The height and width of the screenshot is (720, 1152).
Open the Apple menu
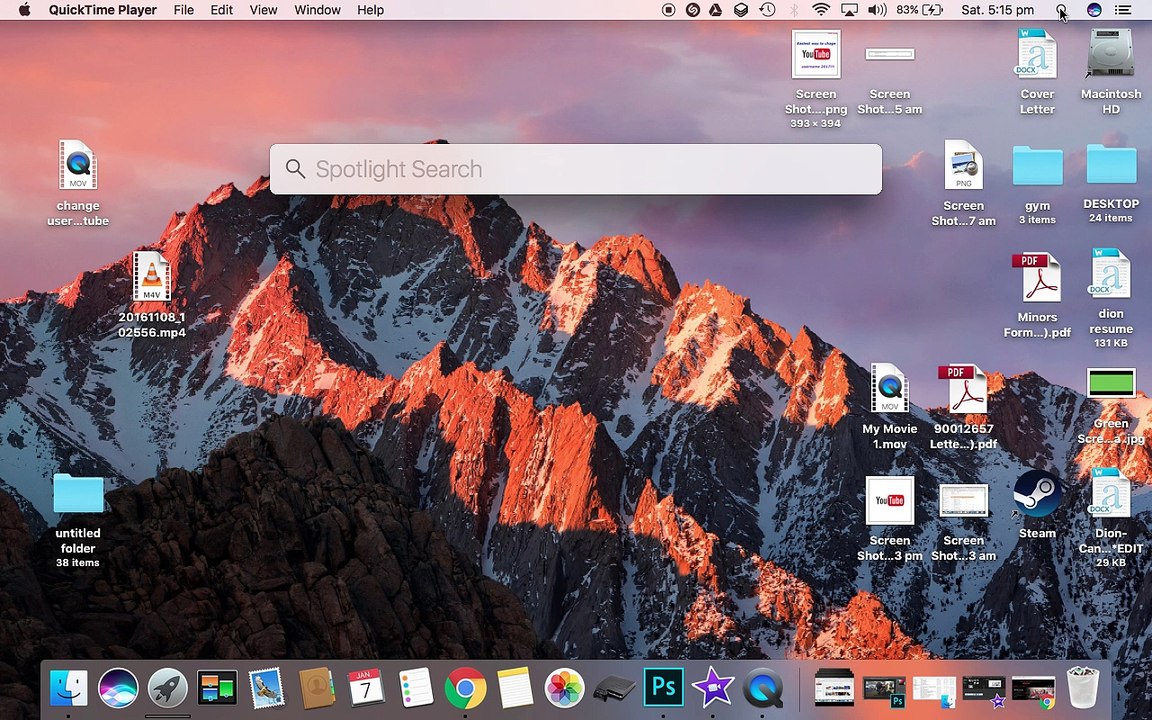click(x=24, y=10)
